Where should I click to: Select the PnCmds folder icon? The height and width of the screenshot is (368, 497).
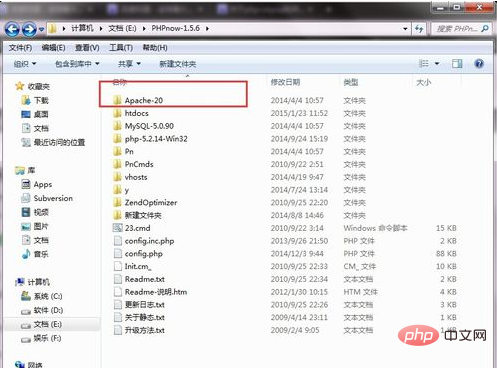point(117,164)
